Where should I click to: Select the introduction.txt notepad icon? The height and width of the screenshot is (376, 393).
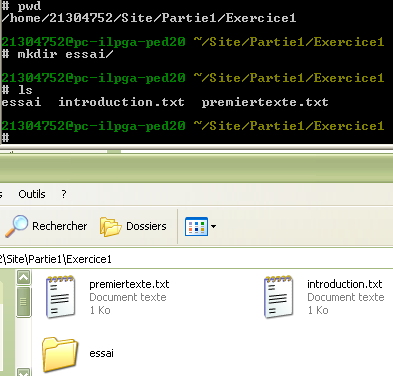(279, 297)
